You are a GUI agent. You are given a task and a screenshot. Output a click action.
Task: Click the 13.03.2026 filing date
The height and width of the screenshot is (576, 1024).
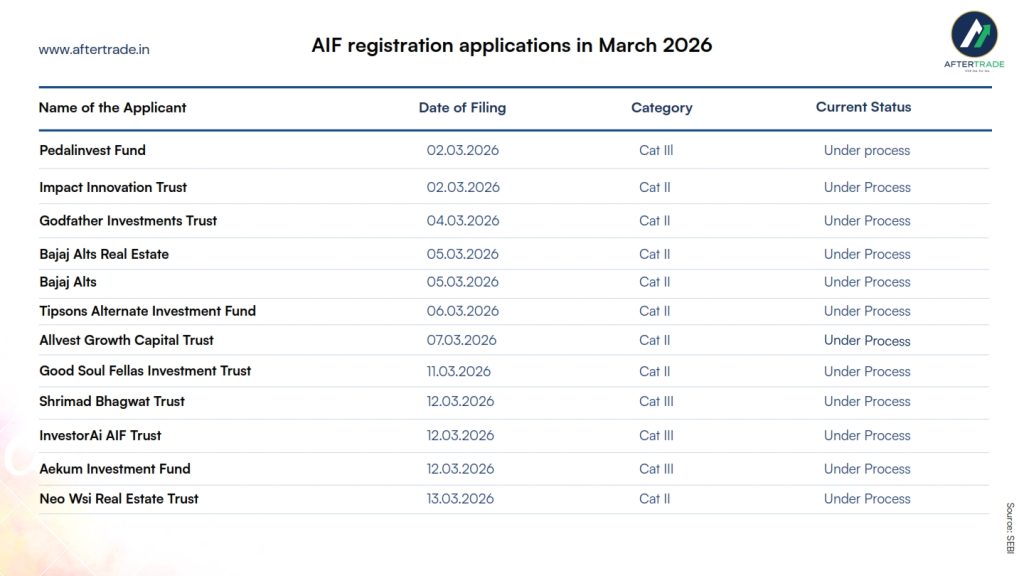point(460,499)
